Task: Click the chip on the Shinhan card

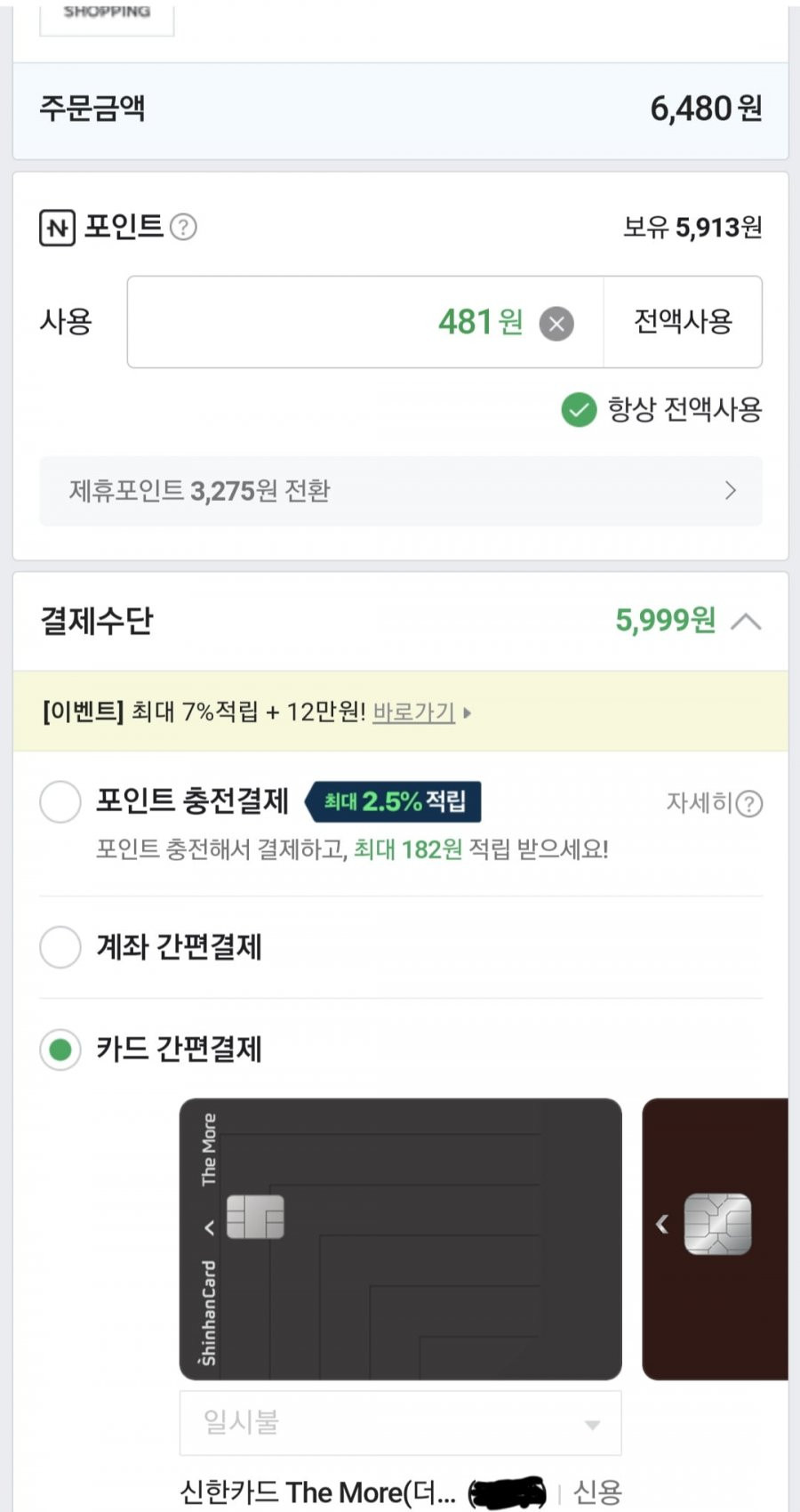Action: coord(255,1217)
